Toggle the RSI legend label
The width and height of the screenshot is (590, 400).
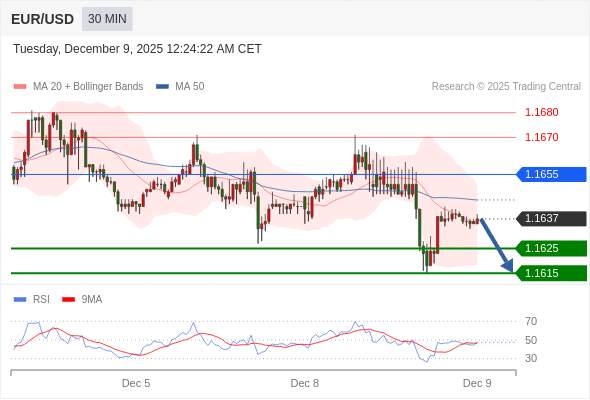(41, 300)
